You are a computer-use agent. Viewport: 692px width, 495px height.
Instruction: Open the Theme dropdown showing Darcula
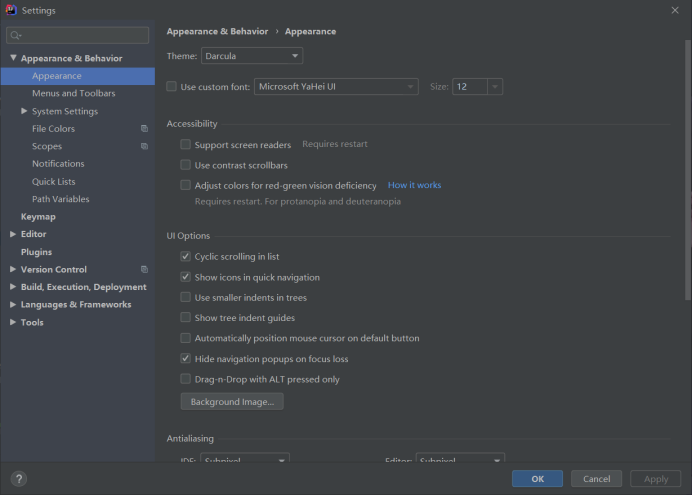252,56
